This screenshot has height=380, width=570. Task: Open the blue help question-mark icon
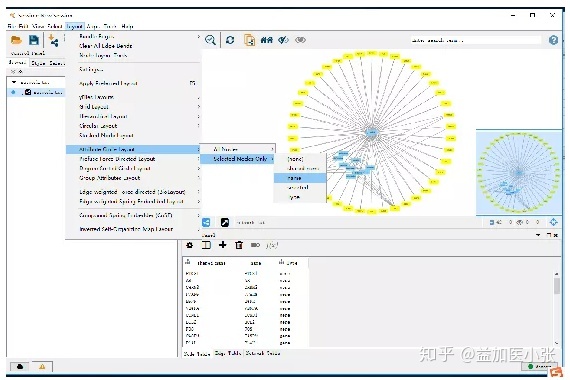tap(553, 40)
